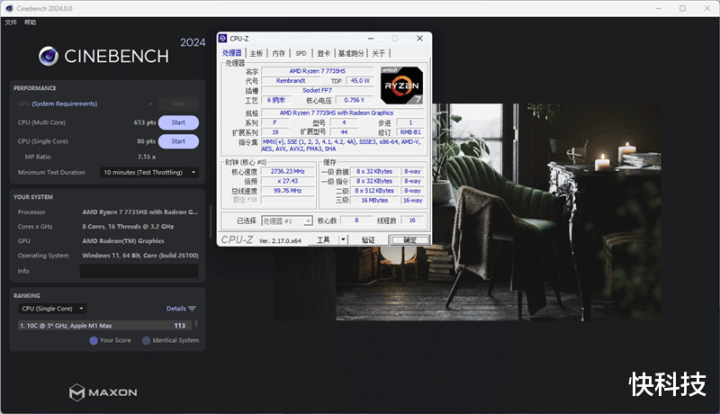
Task: Click the CPU-Z core speed 2736.23 MHz value
Action: pos(288,171)
